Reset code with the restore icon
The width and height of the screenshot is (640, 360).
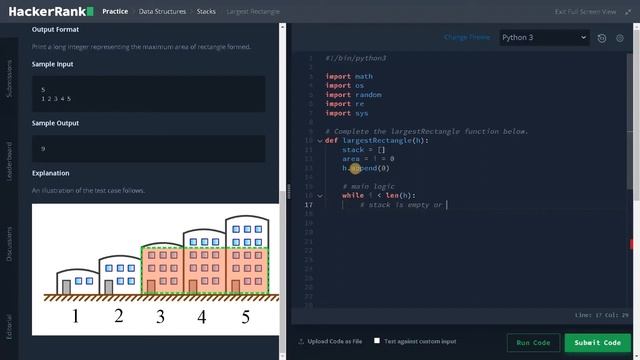602,38
